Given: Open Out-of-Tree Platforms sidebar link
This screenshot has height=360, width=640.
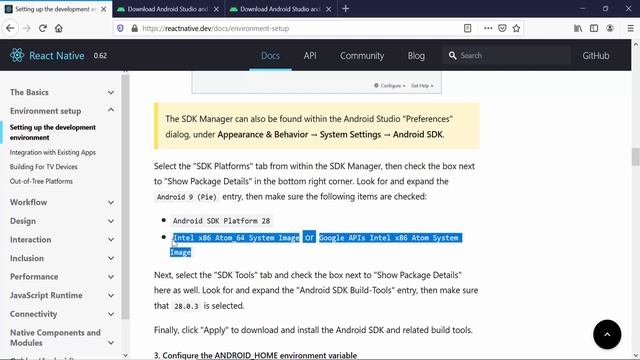Looking at the screenshot, I should click(x=41, y=181).
